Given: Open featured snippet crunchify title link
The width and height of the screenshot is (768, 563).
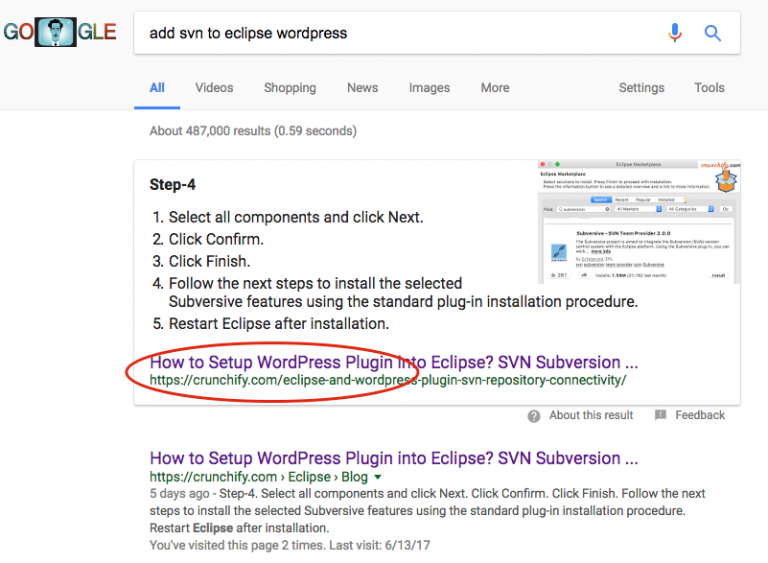Looking at the screenshot, I should coord(394,362).
